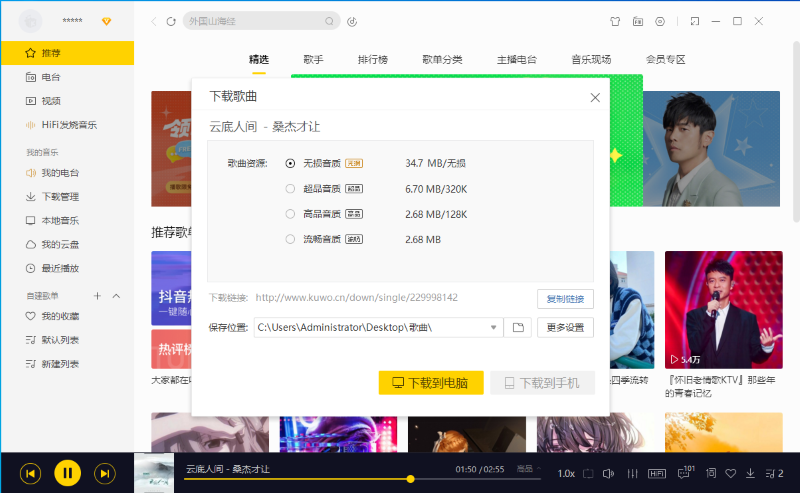This screenshot has height=493, width=800.
Task: Open song recognition icon next to search
Action: (352, 21)
